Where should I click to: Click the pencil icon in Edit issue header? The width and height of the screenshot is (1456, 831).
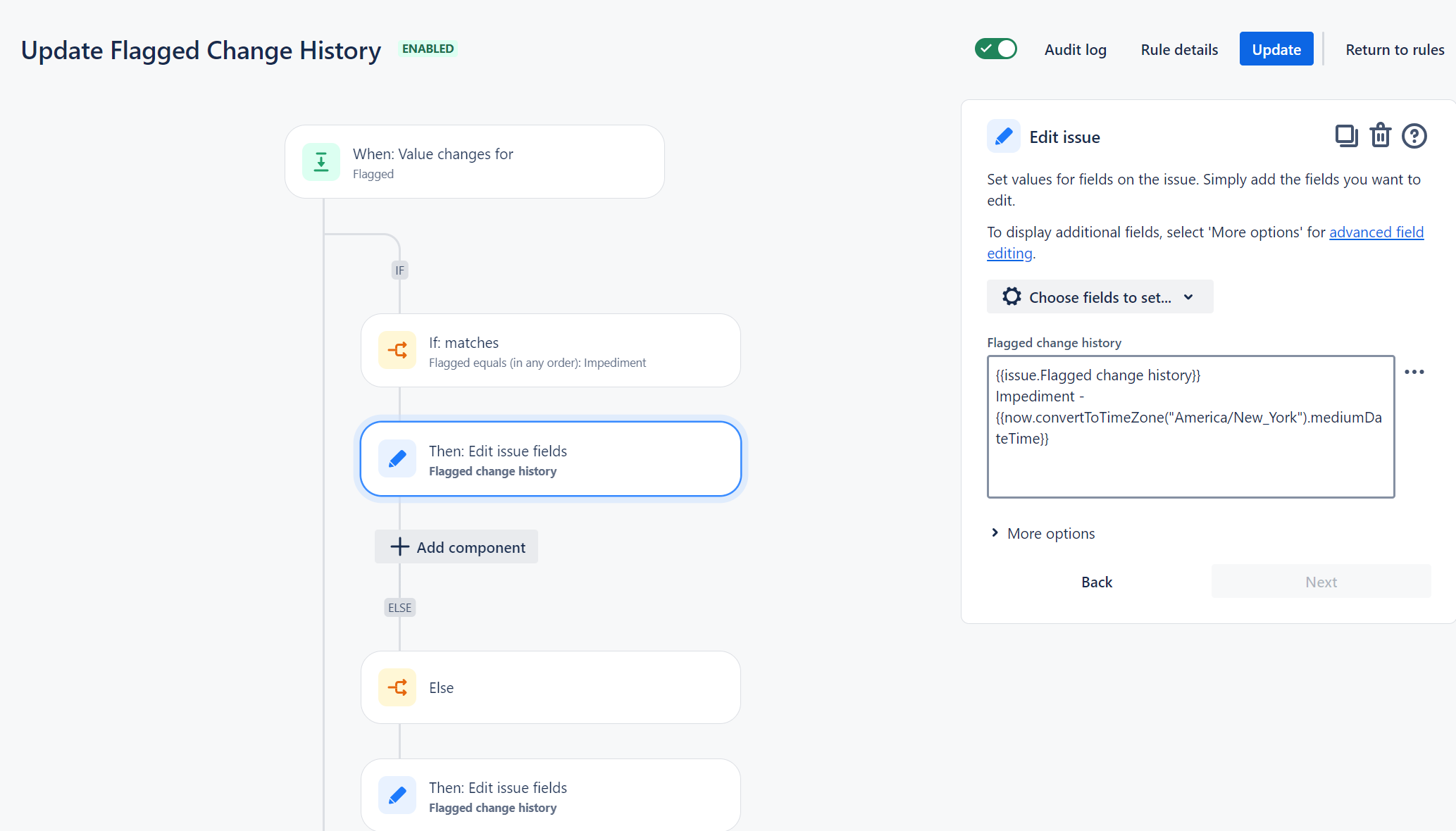click(x=1004, y=137)
